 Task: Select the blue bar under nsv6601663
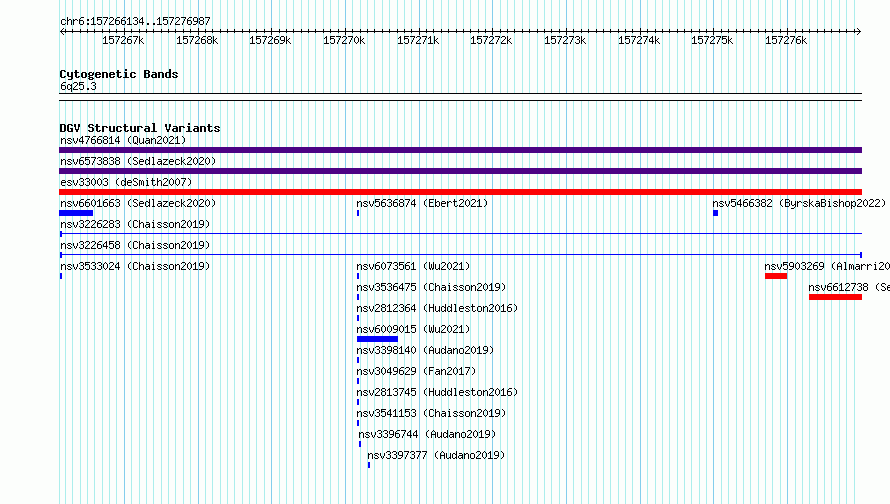(x=76, y=213)
